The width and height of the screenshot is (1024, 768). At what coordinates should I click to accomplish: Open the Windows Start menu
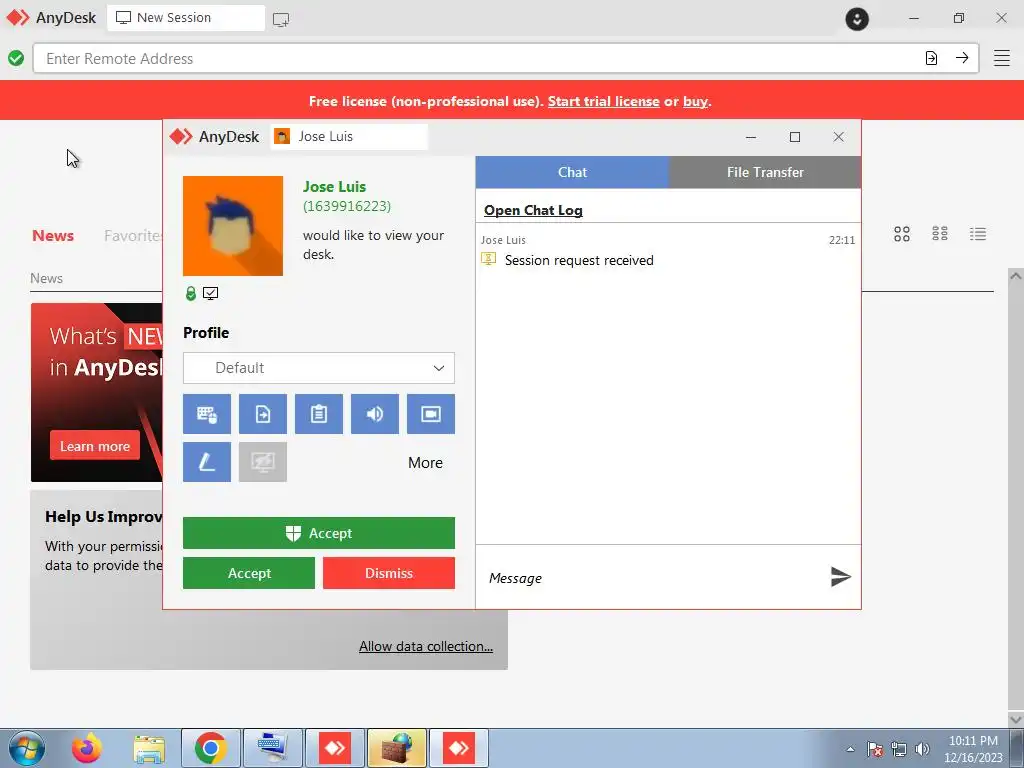(27, 748)
